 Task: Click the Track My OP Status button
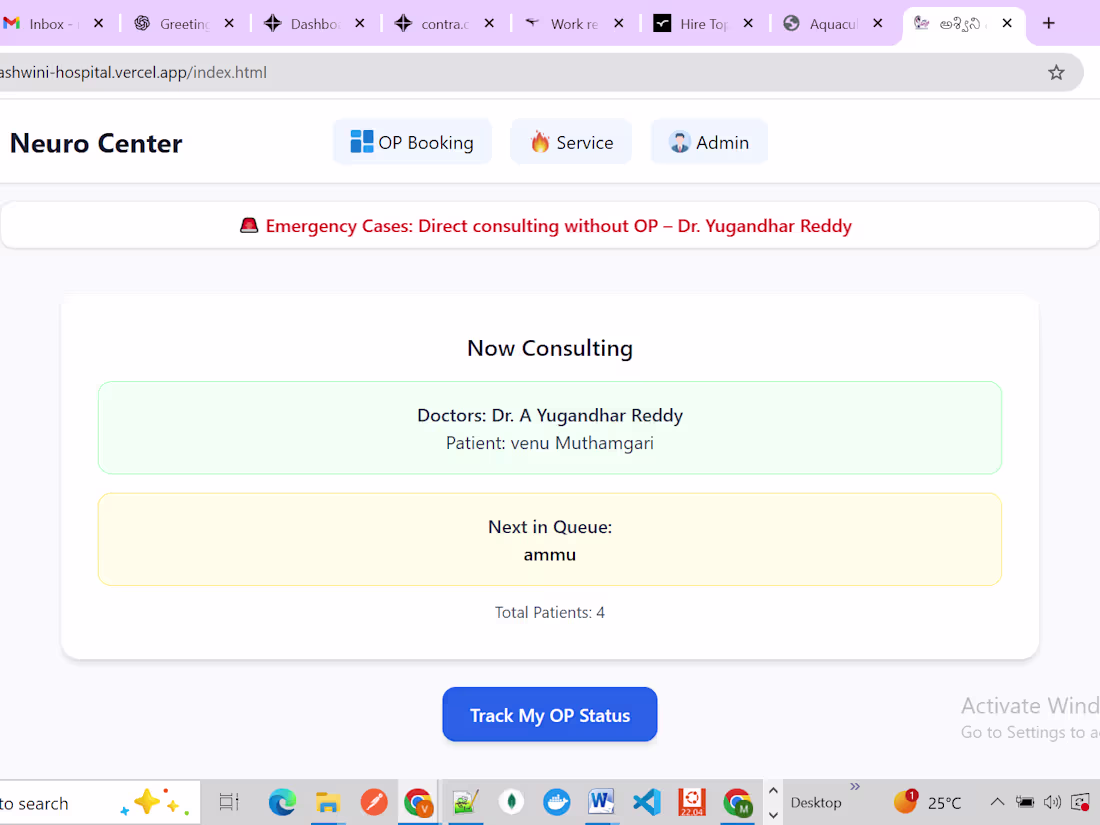click(x=549, y=715)
